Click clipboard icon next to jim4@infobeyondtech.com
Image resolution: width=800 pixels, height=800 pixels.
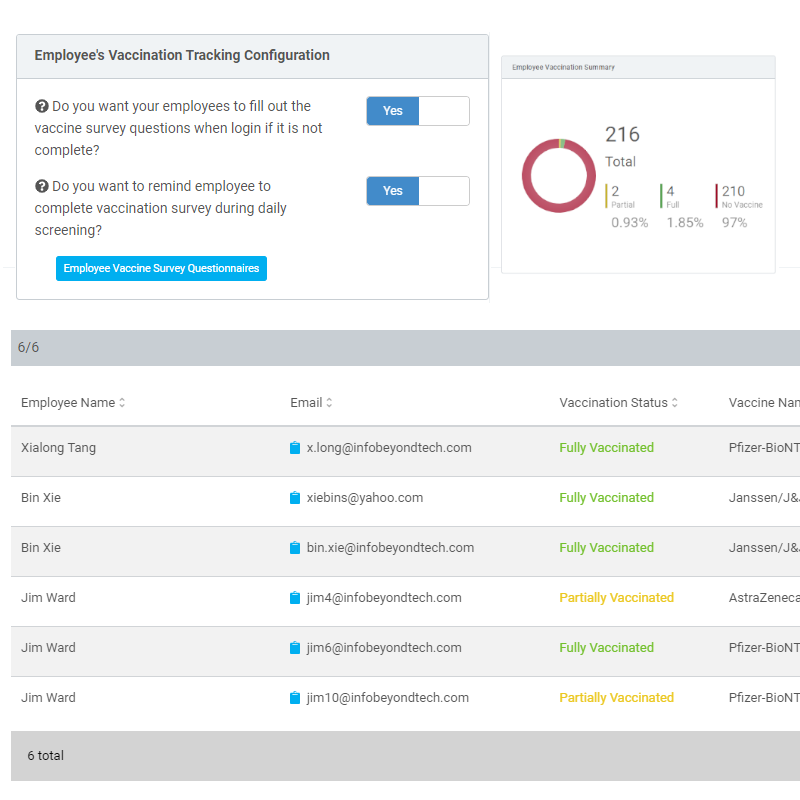pos(295,598)
